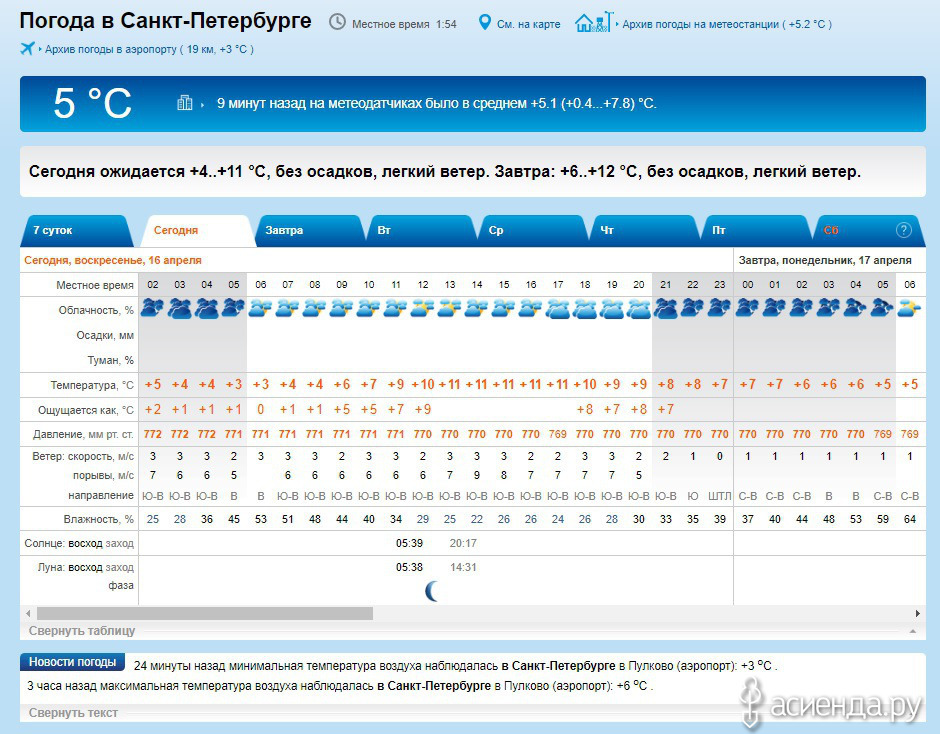
Task: Click the sunrise time 05:39
Action: [409, 543]
